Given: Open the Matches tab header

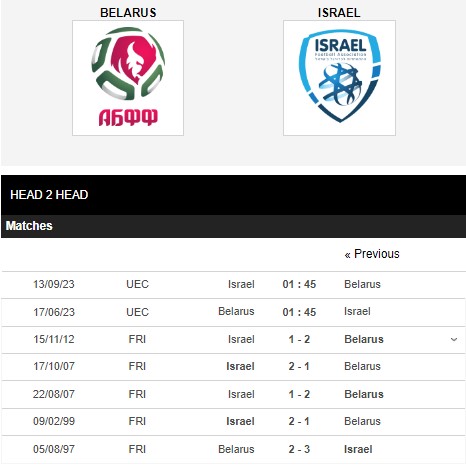Looking at the screenshot, I should click(29, 226).
